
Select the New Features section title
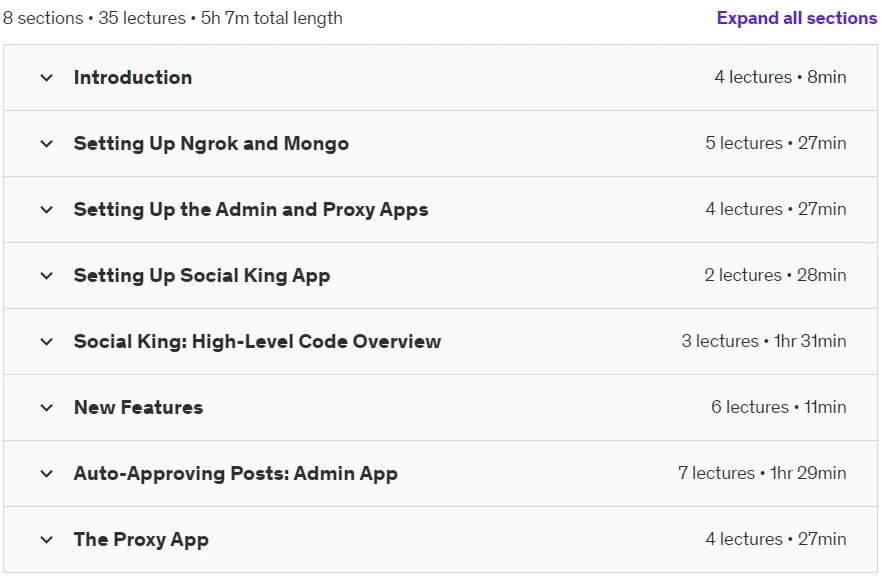[x=138, y=408]
